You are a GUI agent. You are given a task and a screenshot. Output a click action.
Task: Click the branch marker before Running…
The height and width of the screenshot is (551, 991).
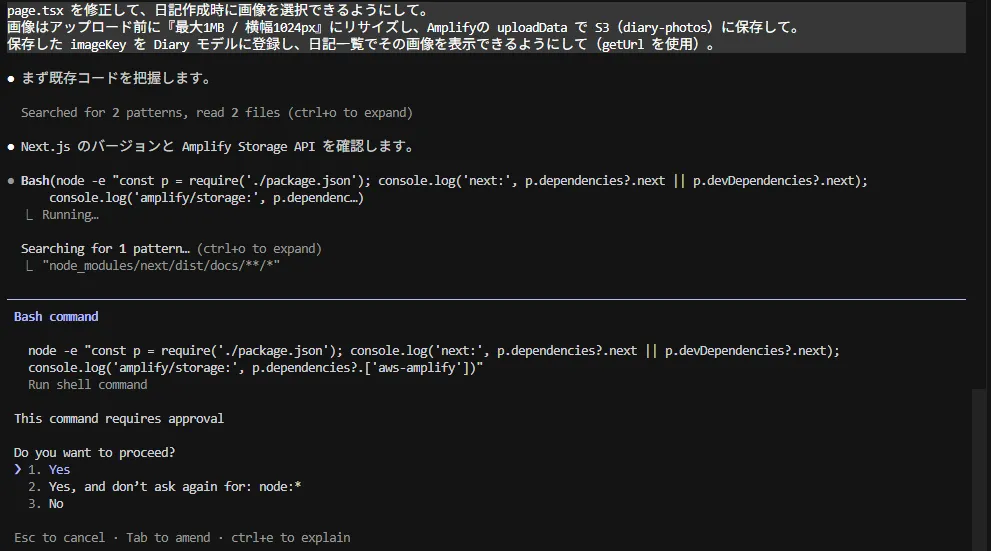[31, 215]
